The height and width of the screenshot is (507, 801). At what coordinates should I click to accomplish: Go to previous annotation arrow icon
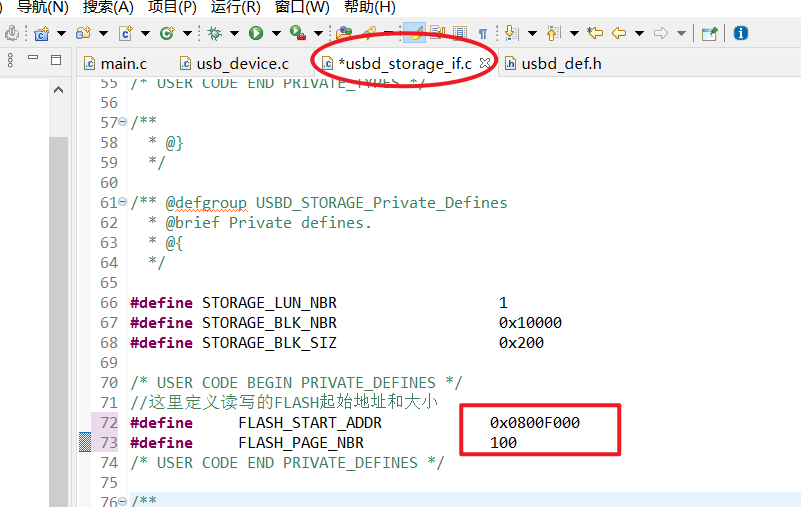tap(553, 33)
